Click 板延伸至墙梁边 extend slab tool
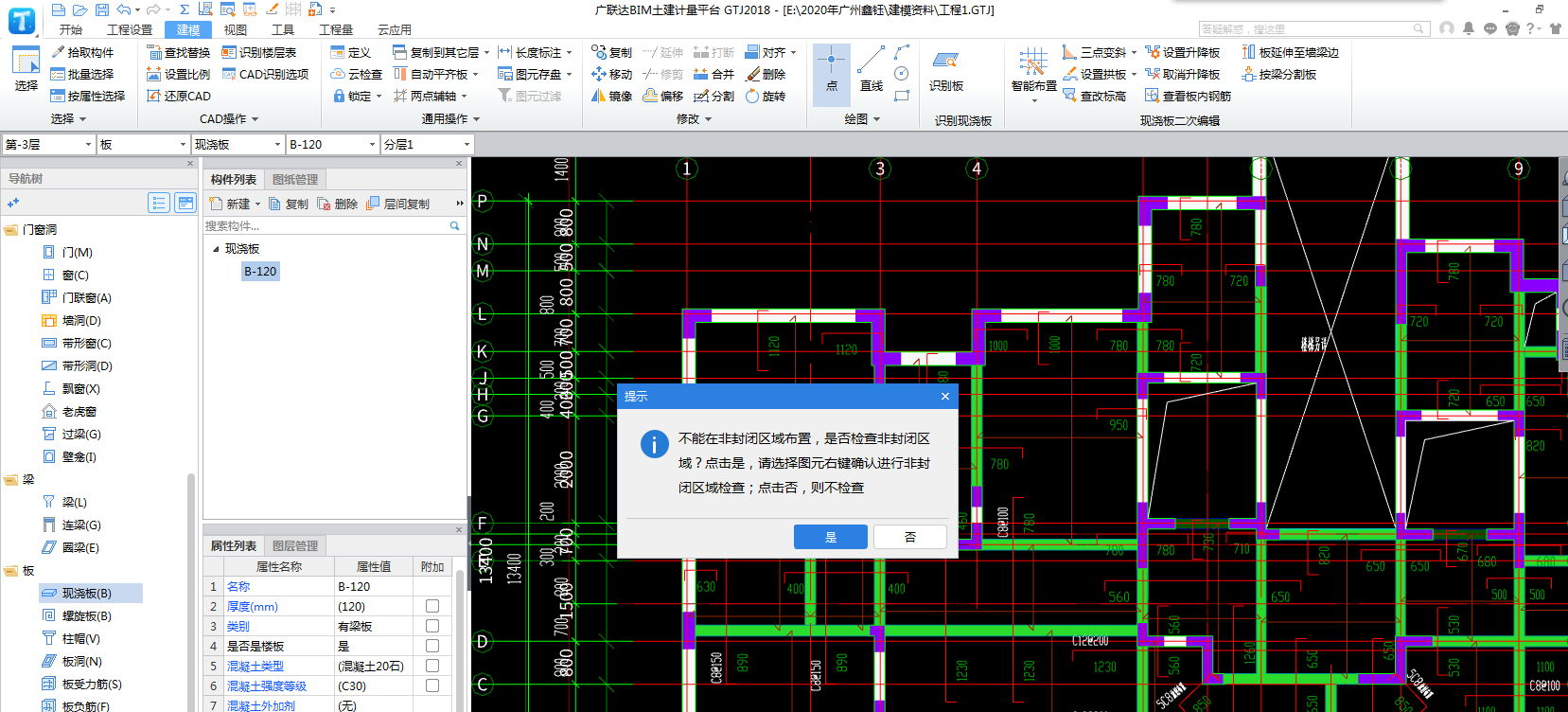Image resolution: width=1568 pixels, height=712 pixels. pyautogui.click(x=1291, y=52)
